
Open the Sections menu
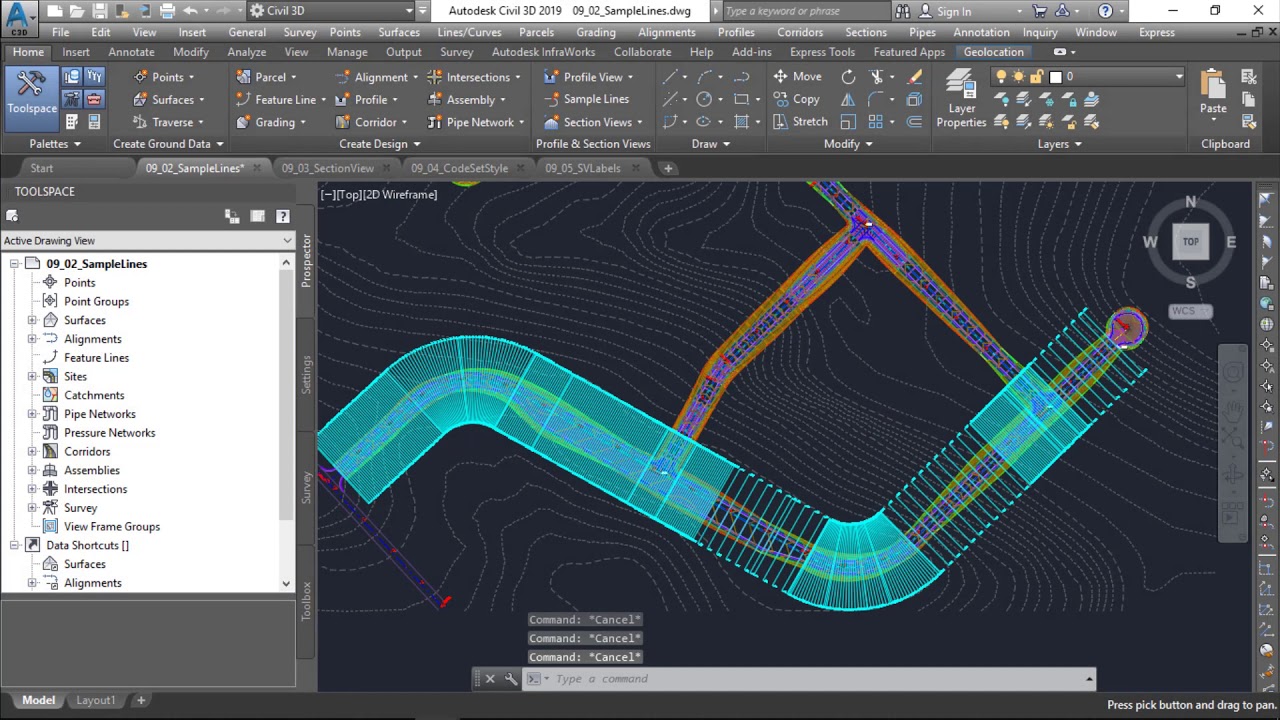pos(866,32)
